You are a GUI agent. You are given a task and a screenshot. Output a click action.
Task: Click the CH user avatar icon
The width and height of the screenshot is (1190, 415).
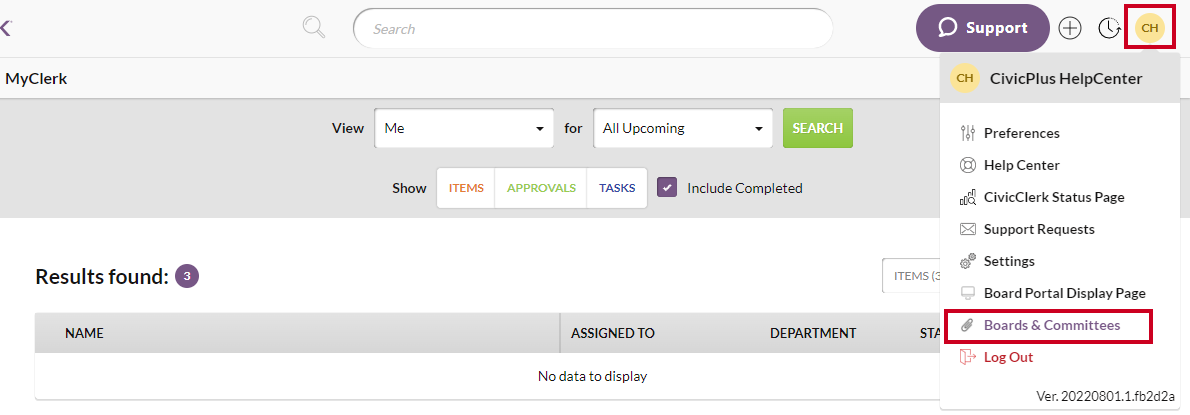click(1150, 28)
